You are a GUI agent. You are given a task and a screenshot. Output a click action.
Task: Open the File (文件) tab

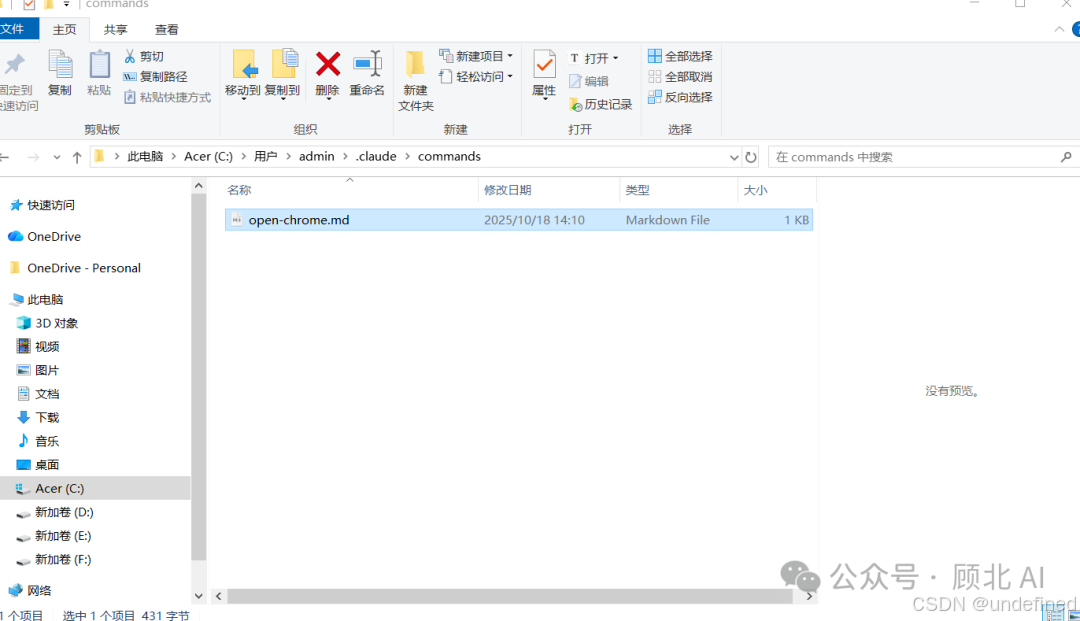(x=15, y=29)
